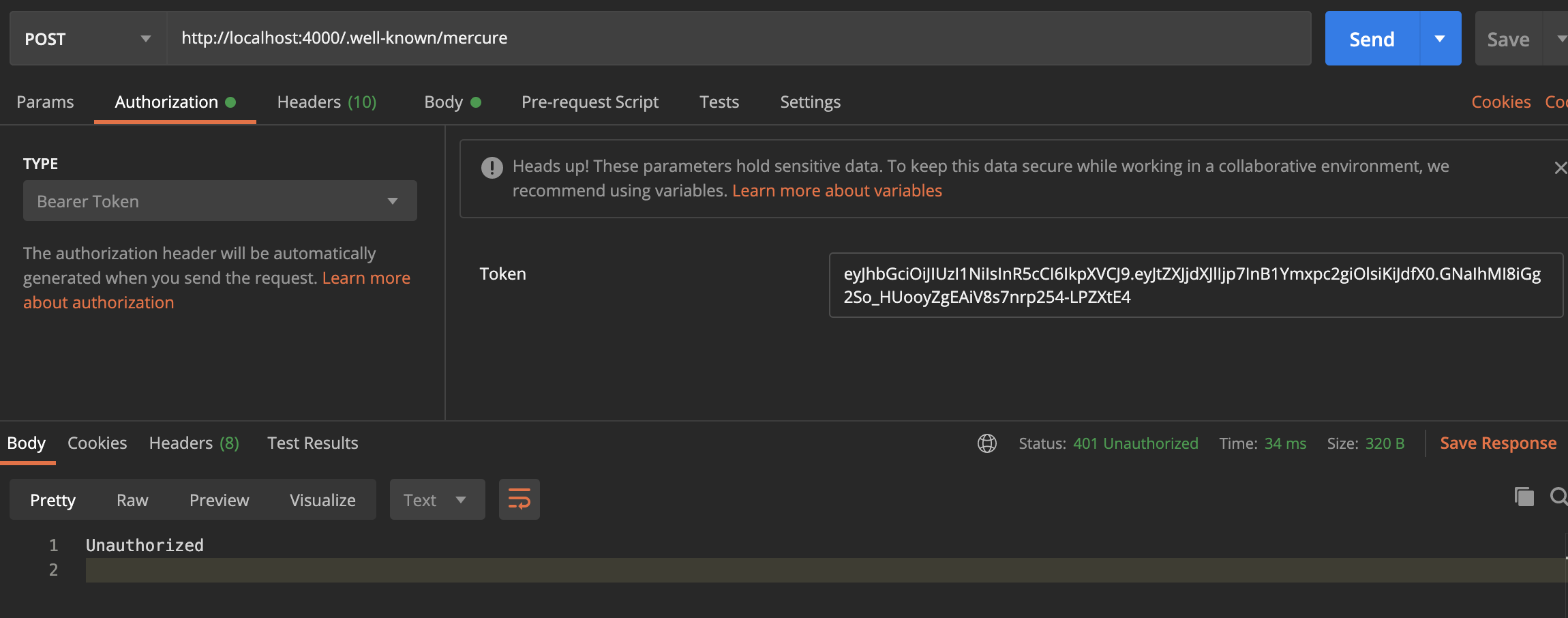Change authorization type from Bearer Token
This screenshot has width=1568, height=618.
pos(220,201)
